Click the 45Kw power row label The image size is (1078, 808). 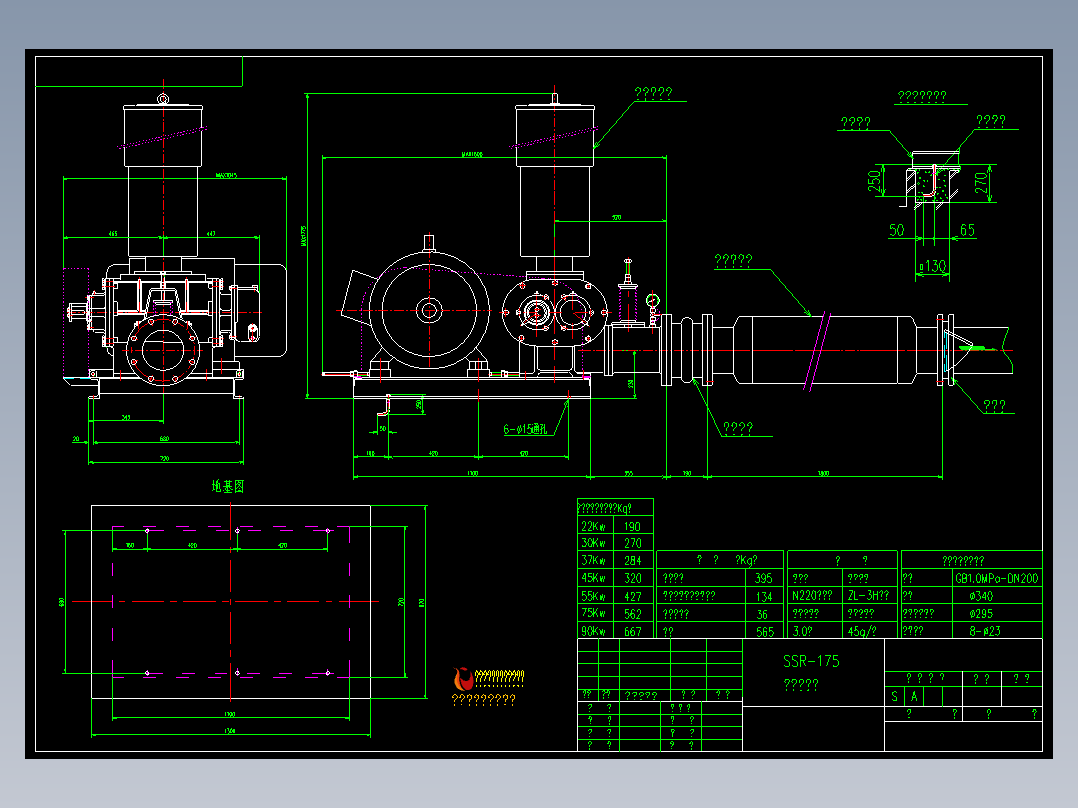click(593, 578)
